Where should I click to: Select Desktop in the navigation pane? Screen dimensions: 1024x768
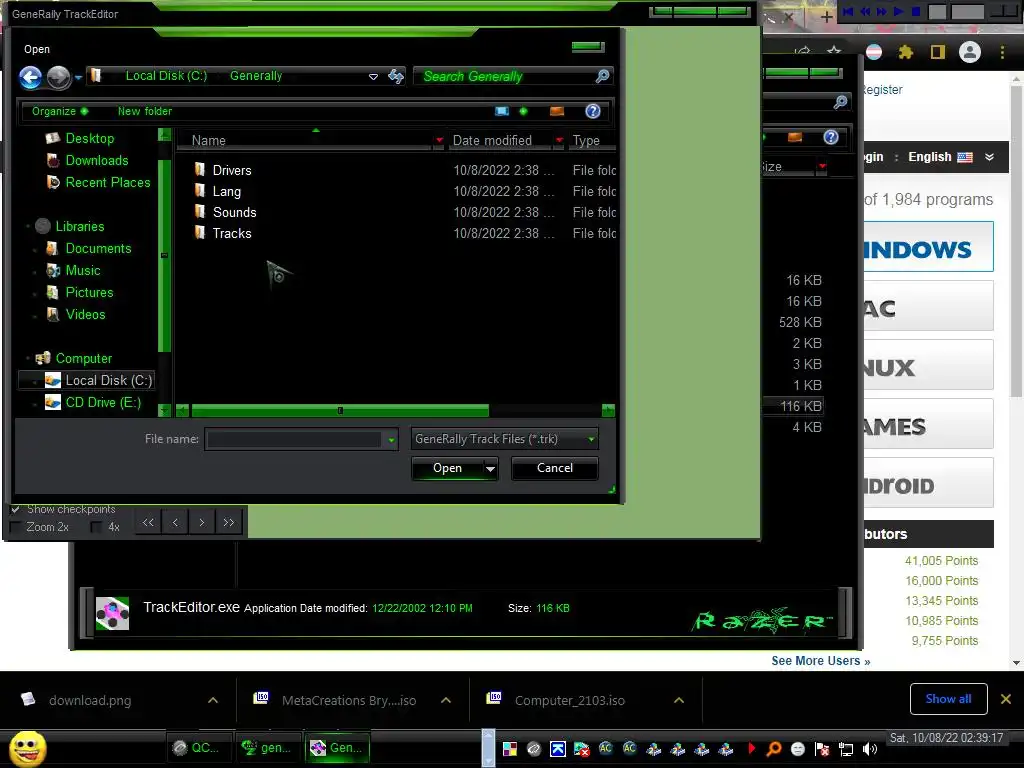point(89,138)
